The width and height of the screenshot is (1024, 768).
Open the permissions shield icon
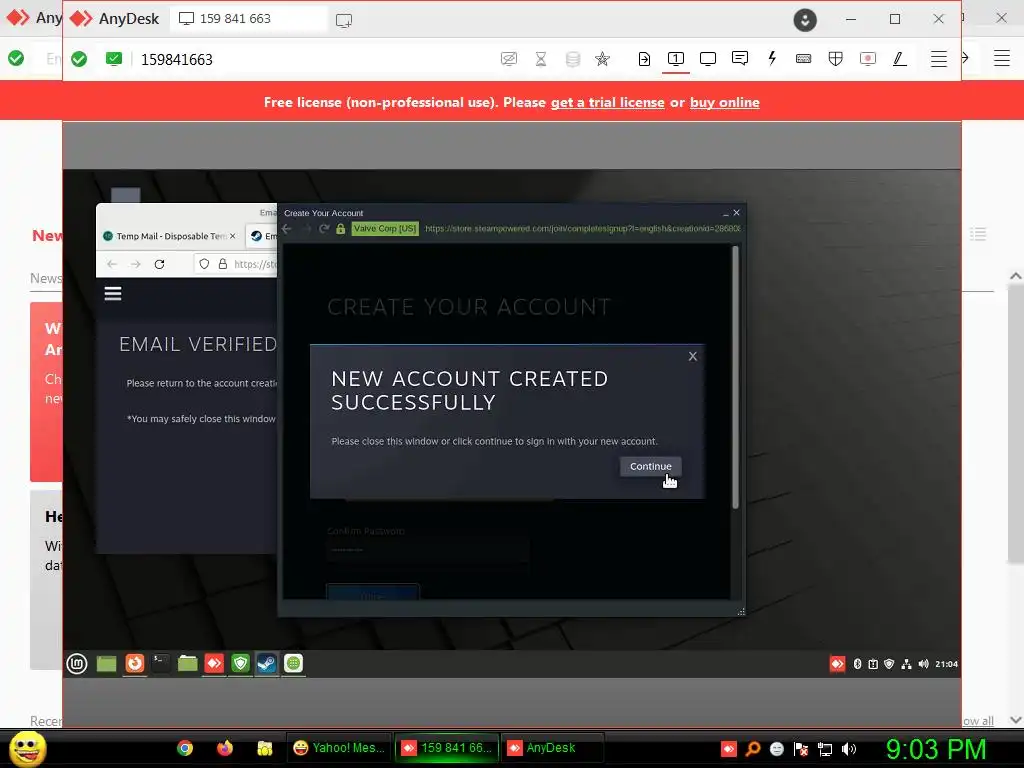pos(835,59)
